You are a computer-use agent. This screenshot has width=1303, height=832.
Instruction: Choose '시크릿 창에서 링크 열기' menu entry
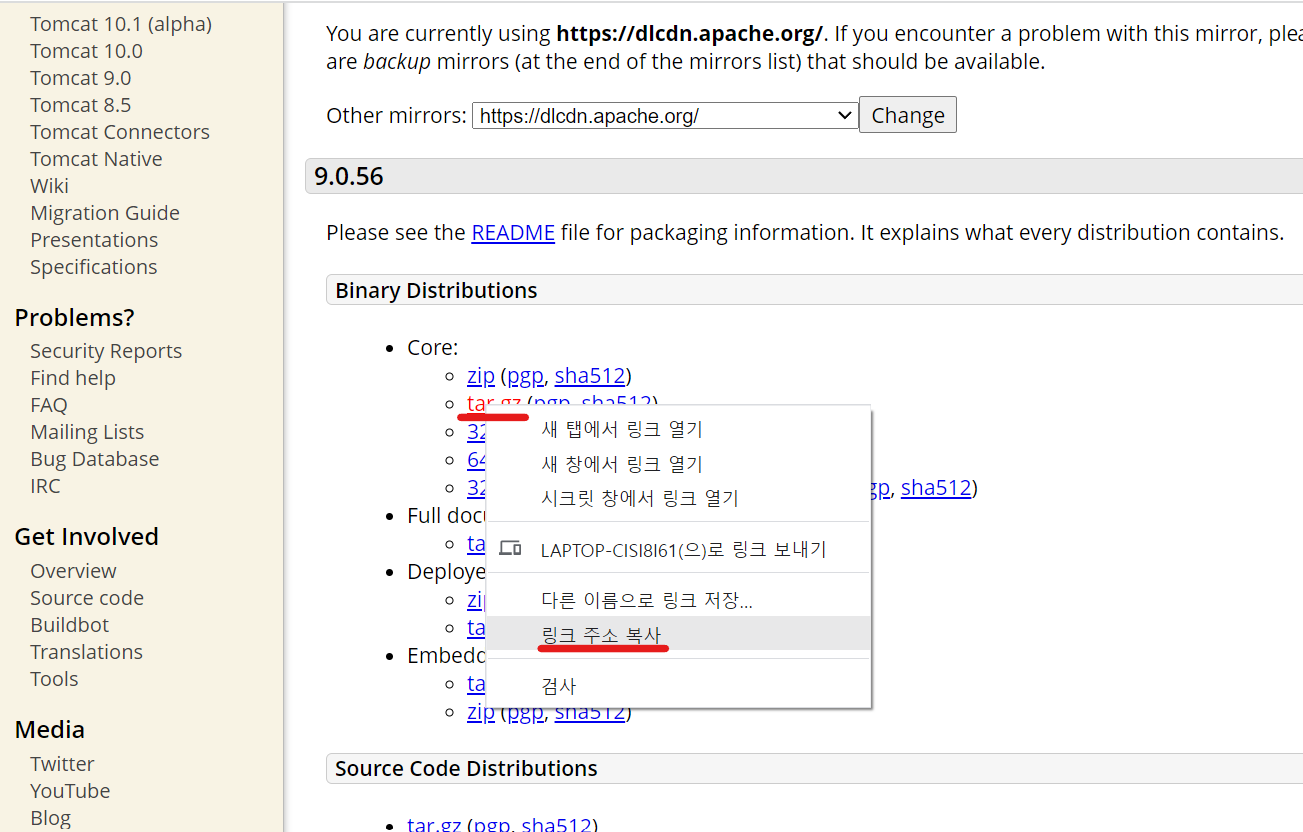click(678, 498)
